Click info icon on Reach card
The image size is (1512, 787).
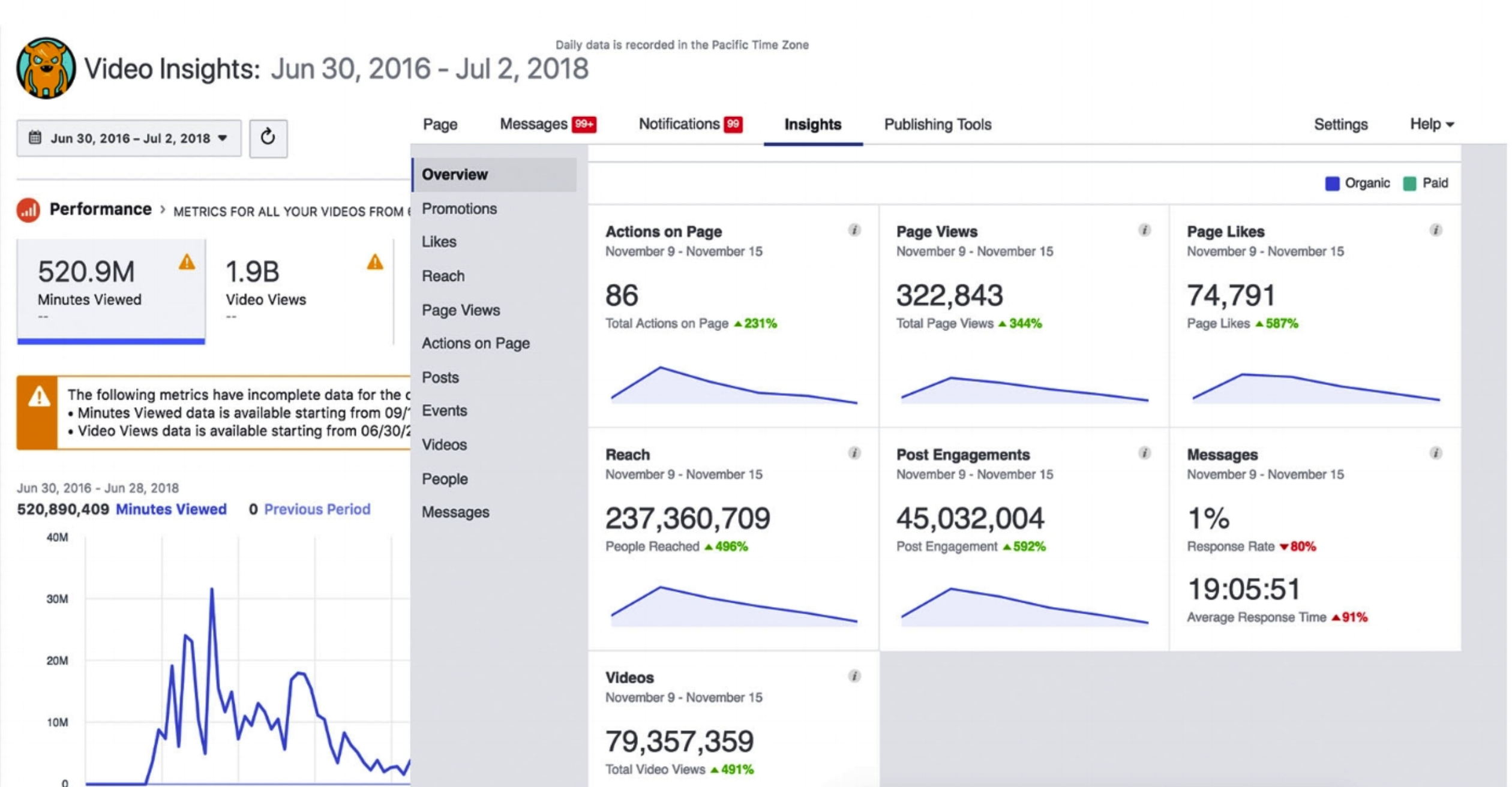(x=854, y=453)
